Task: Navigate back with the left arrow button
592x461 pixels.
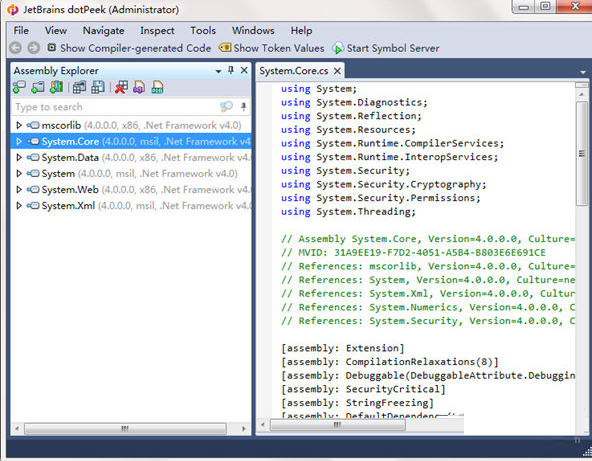Action: click(15, 48)
